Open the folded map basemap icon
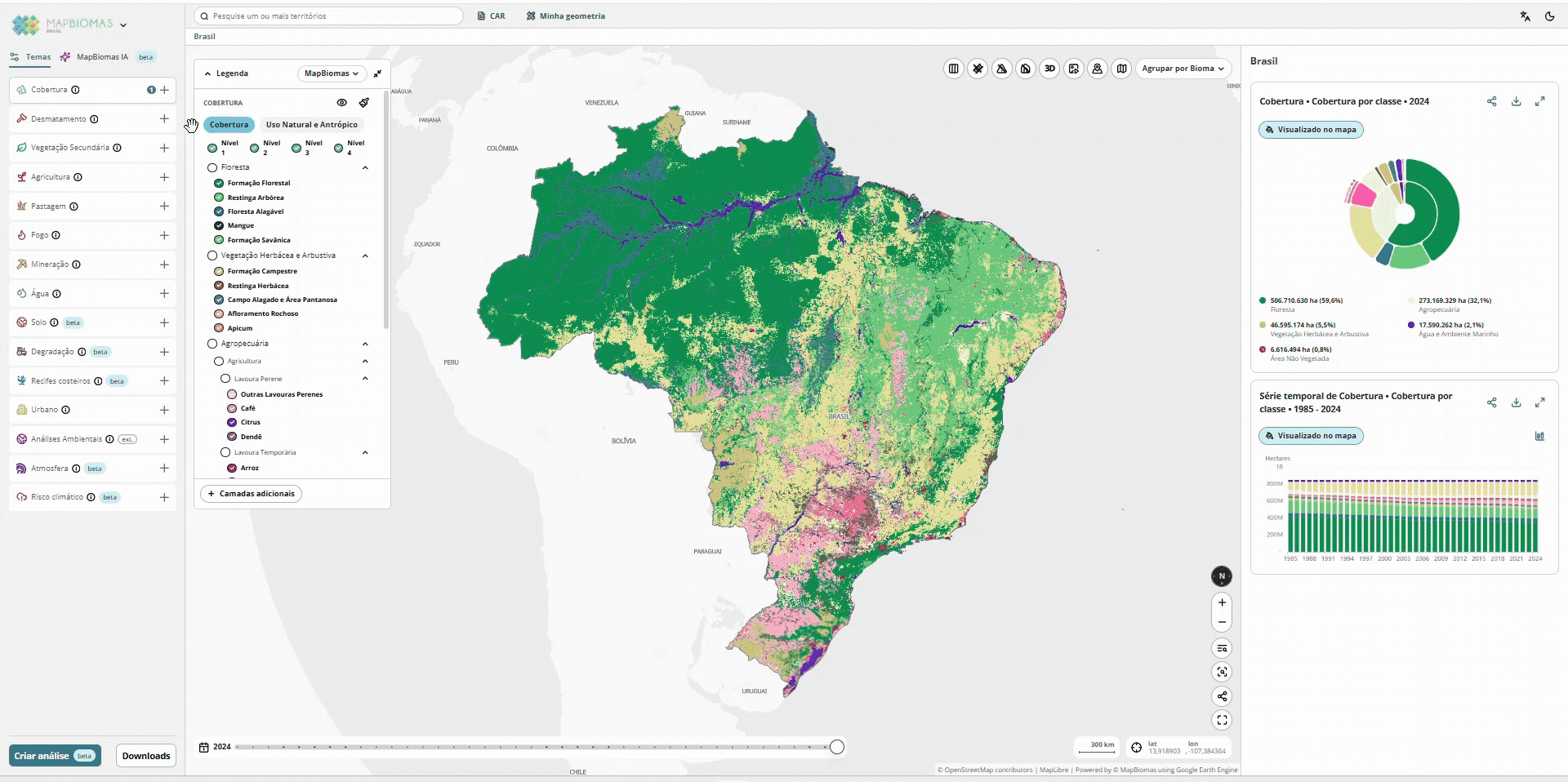This screenshot has height=782, width=1568. [x=1122, y=69]
